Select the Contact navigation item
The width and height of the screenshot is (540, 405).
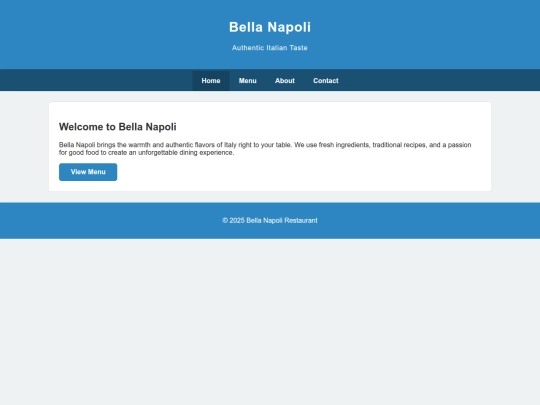326,81
